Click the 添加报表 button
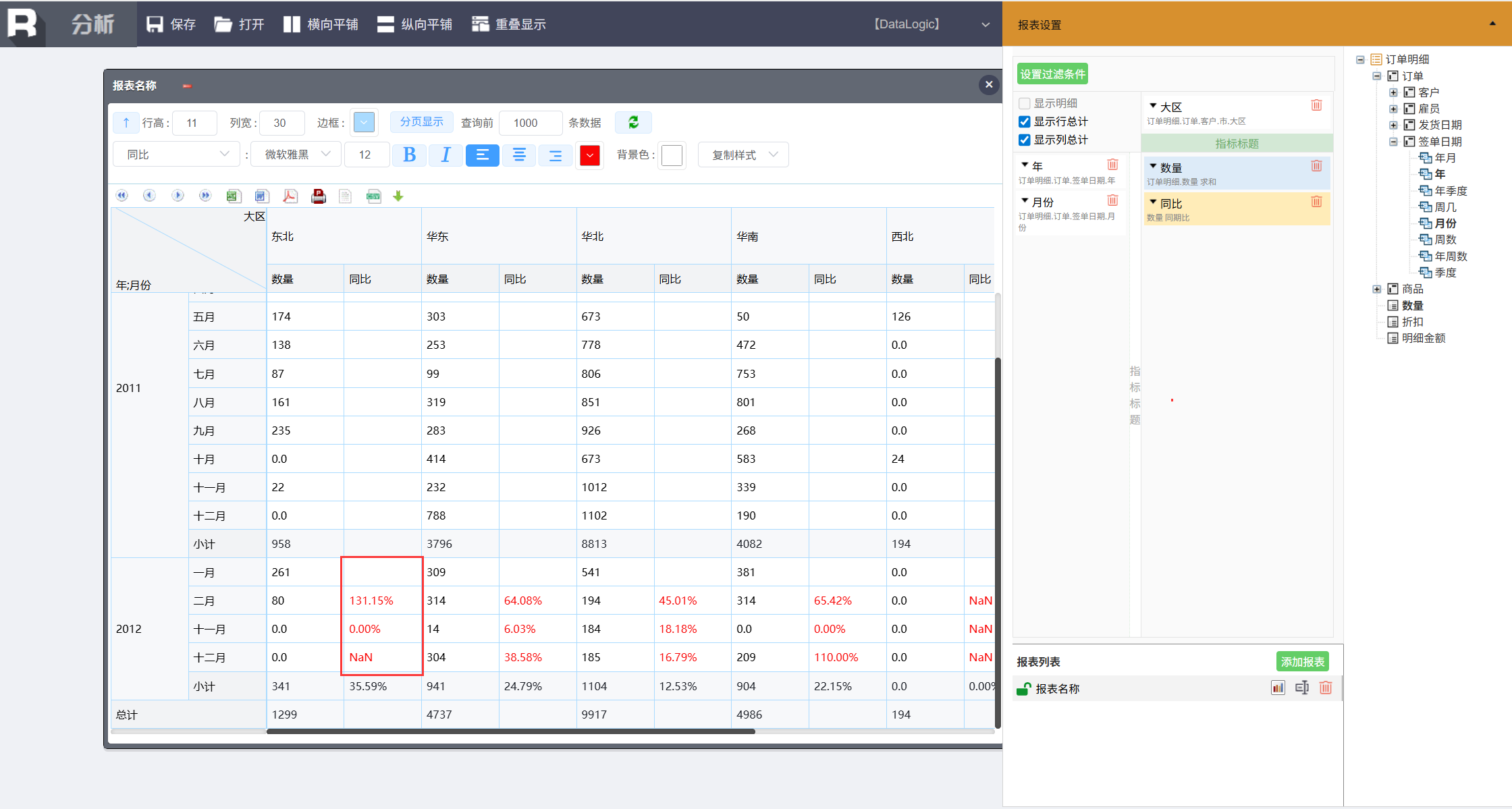1512x809 pixels. pos(1302,661)
